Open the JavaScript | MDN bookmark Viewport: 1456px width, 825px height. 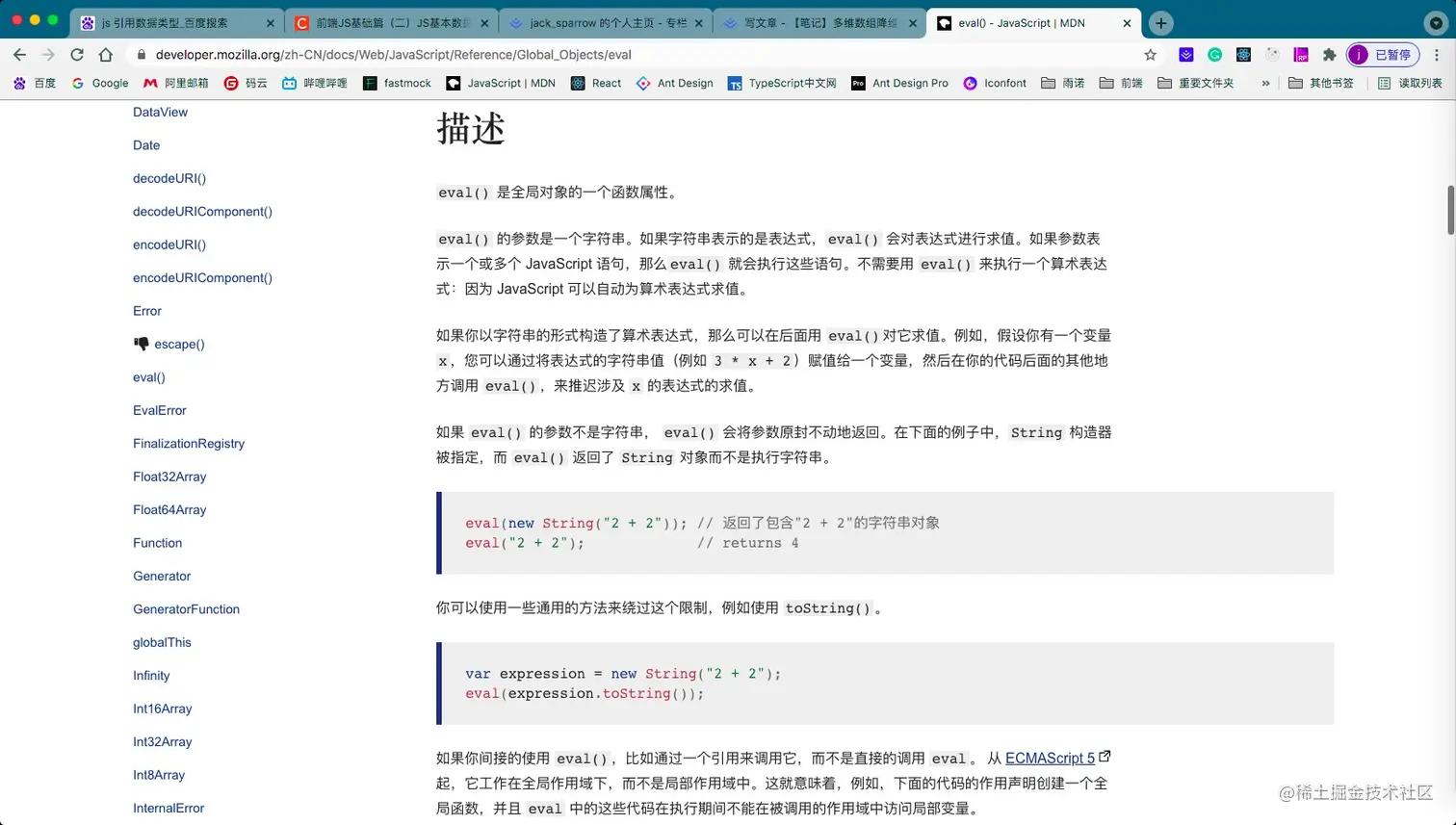pyautogui.click(x=501, y=84)
